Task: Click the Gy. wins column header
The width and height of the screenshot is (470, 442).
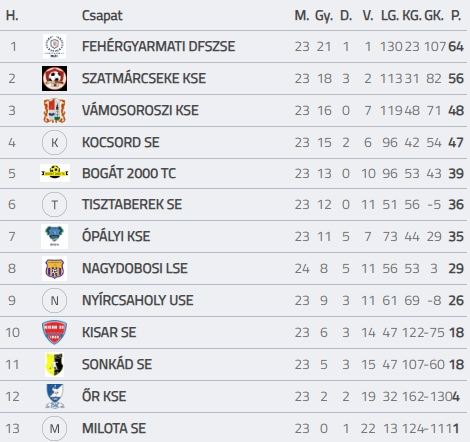Action: (324, 16)
